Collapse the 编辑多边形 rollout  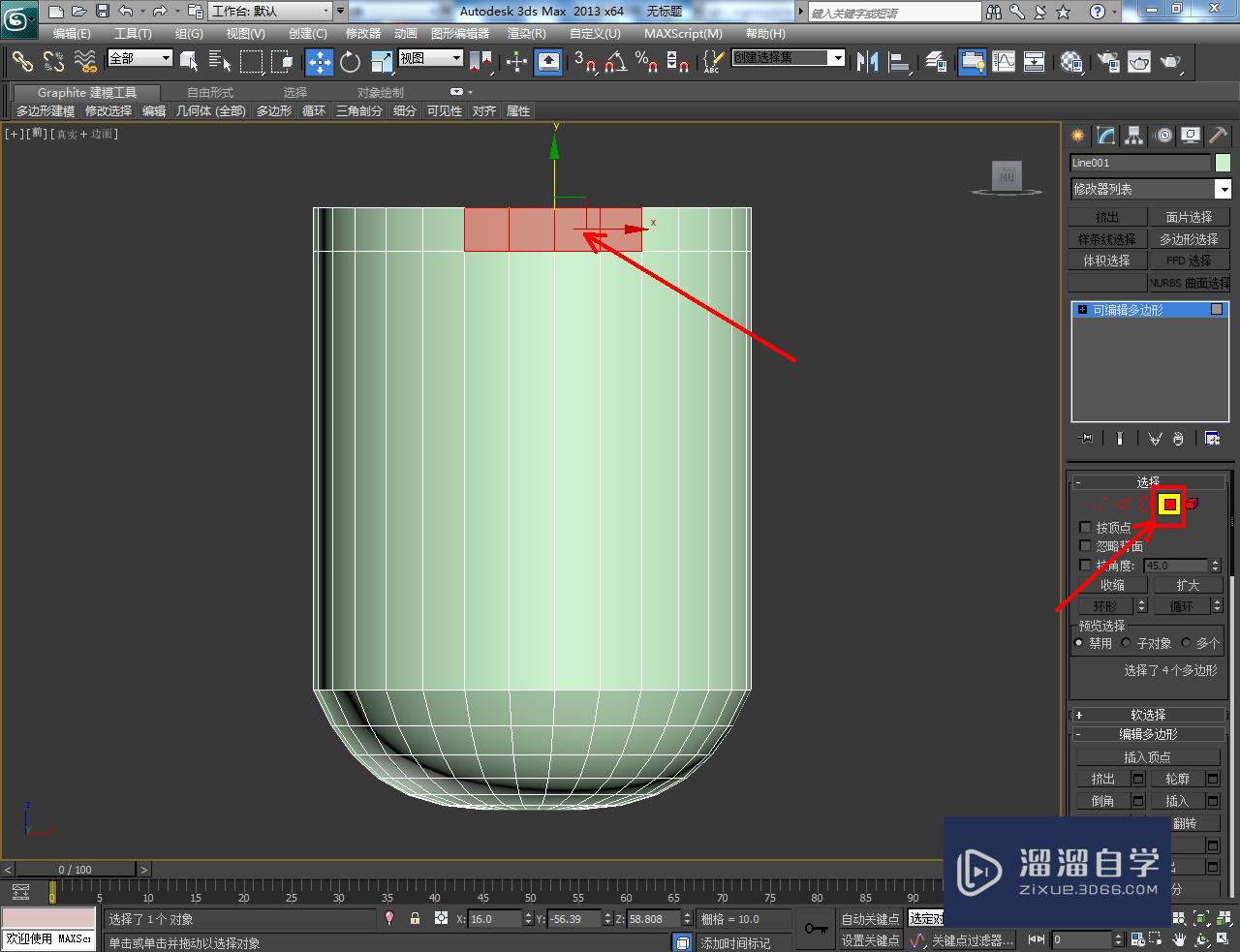1149,734
